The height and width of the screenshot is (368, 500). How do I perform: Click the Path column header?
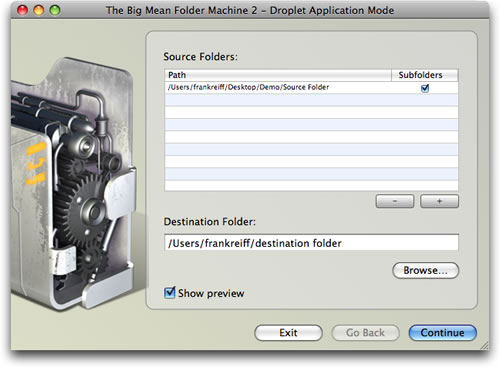[278, 75]
